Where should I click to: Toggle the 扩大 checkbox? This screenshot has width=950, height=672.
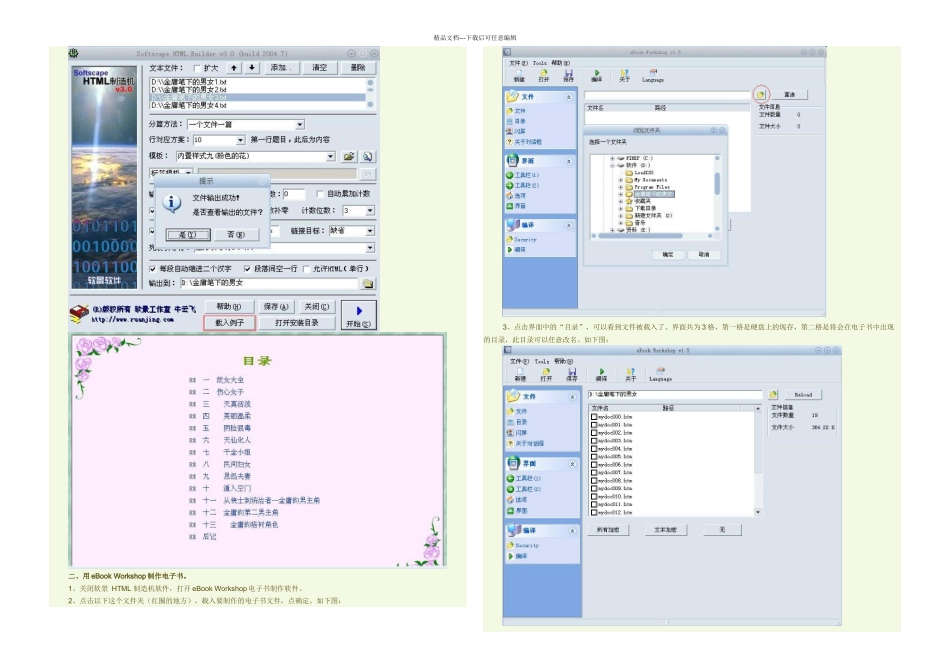click(x=196, y=67)
